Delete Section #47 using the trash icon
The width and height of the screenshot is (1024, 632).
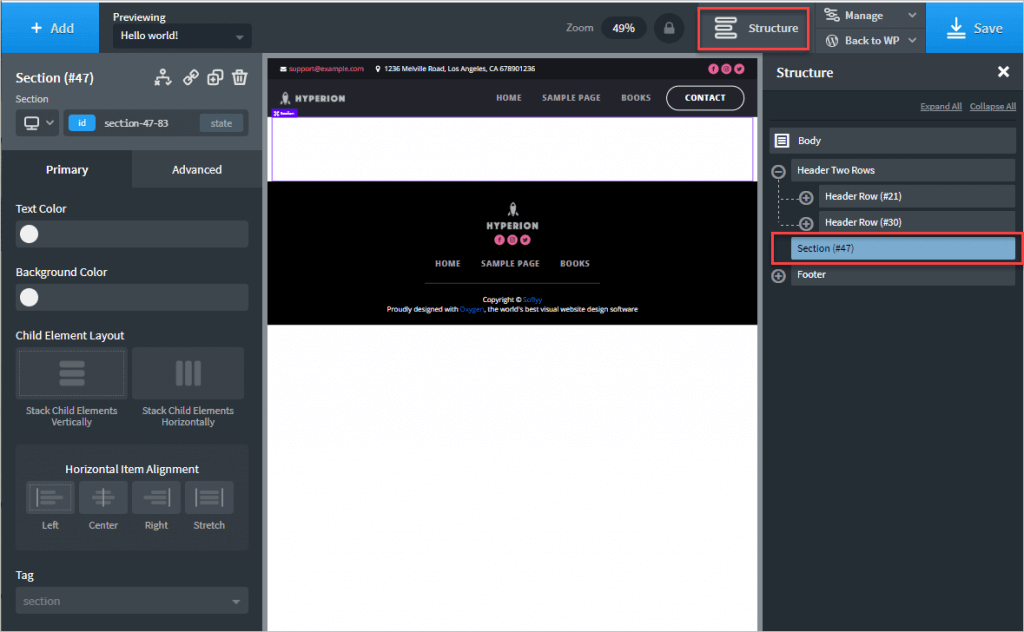(240, 78)
